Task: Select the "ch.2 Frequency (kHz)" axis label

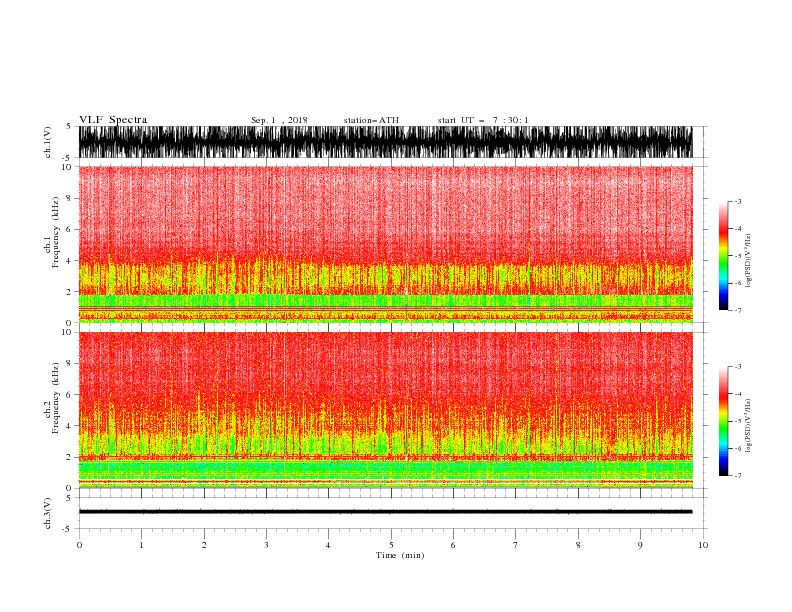Action: [52, 397]
